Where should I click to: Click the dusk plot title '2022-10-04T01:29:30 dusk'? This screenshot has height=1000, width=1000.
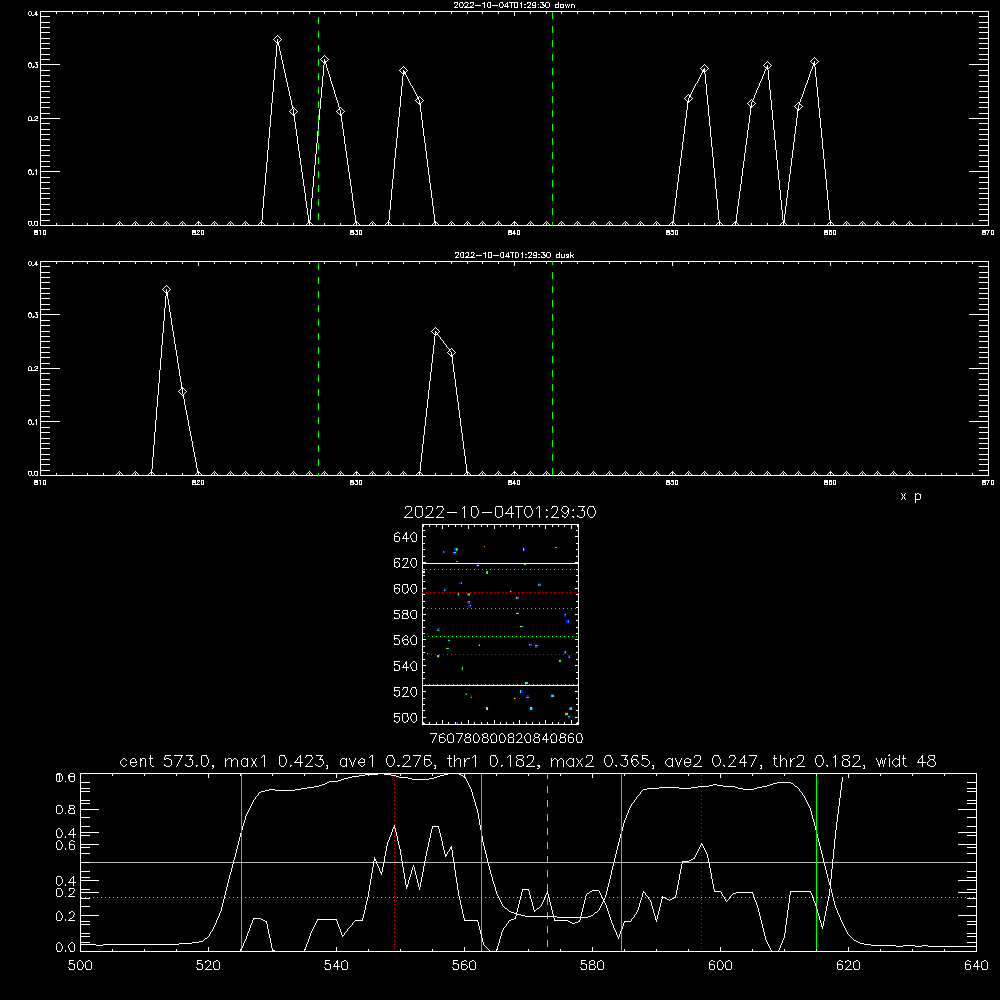click(x=514, y=255)
